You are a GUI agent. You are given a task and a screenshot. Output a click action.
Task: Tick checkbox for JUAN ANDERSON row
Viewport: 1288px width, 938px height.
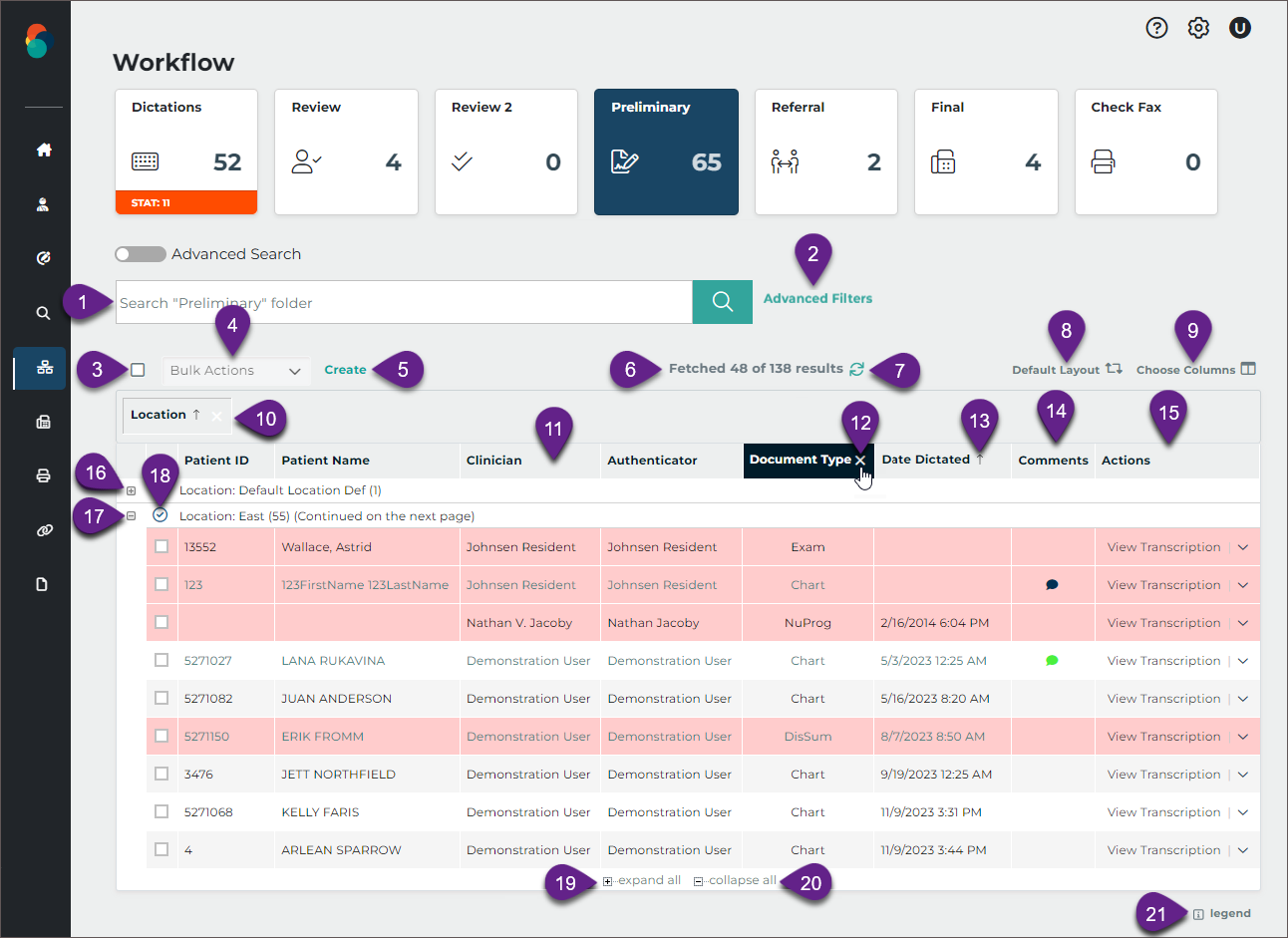point(161,698)
